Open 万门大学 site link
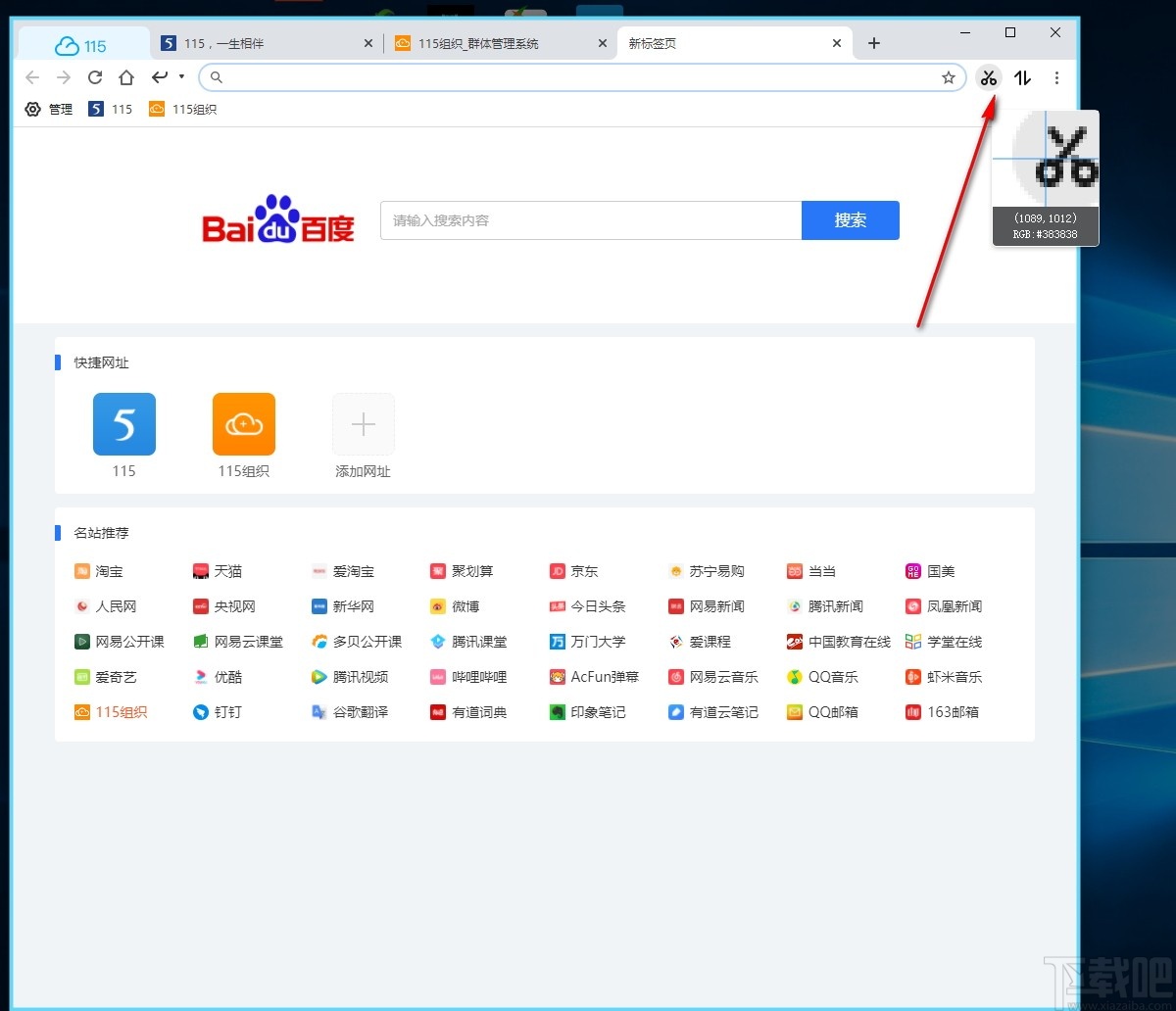This screenshot has width=1176, height=1011. click(x=588, y=642)
